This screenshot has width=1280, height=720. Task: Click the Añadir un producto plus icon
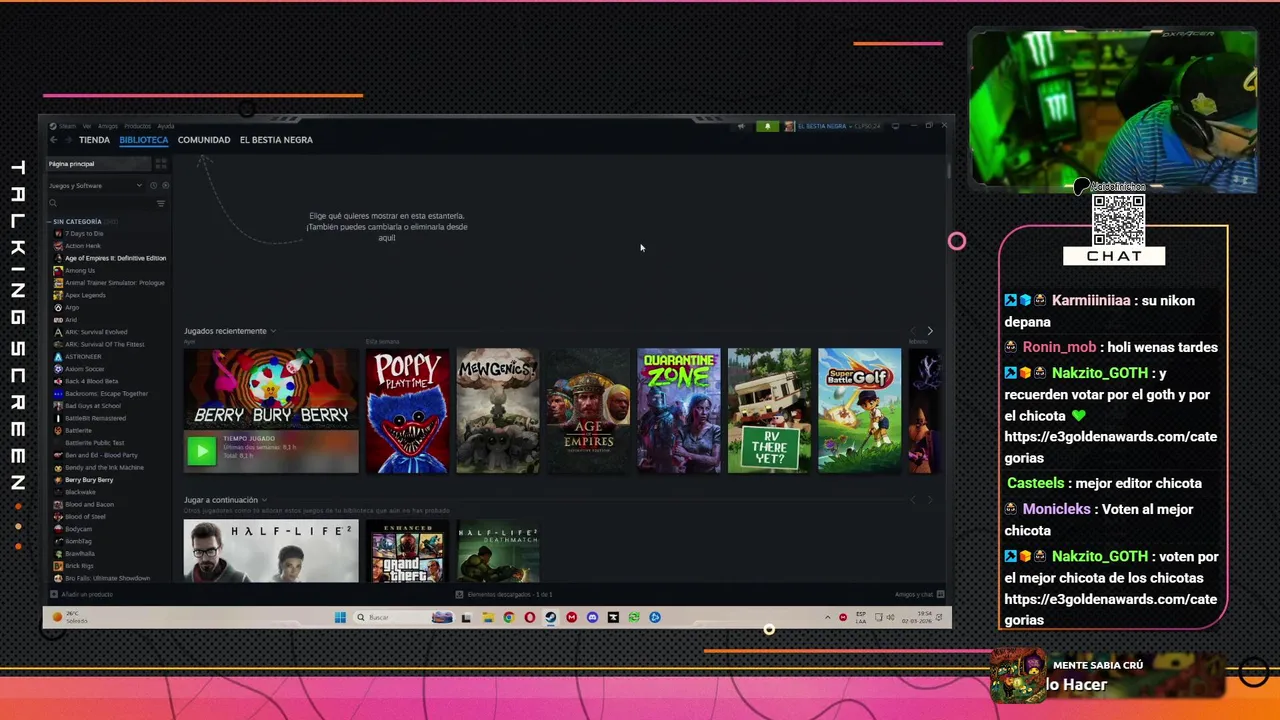click(54, 594)
